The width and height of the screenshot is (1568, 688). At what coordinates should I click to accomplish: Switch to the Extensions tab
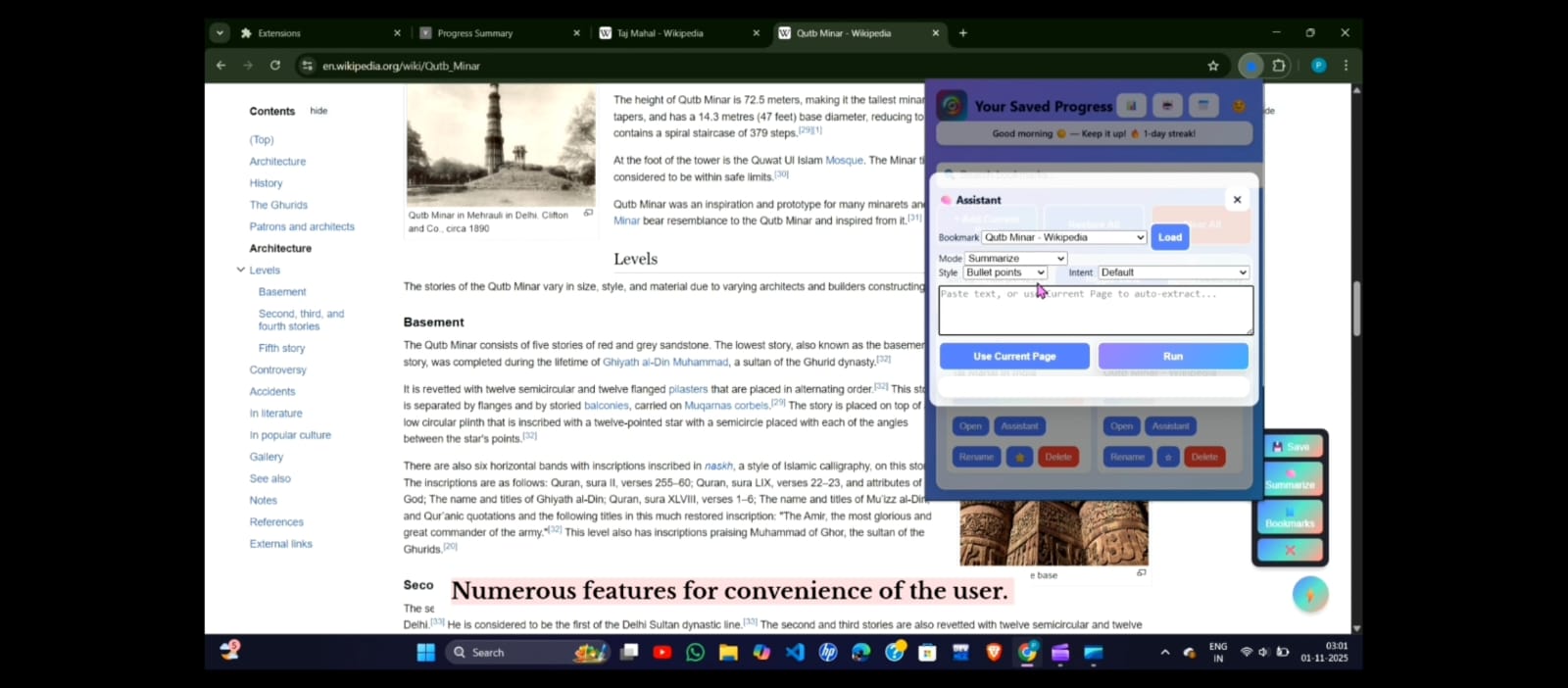318,33
